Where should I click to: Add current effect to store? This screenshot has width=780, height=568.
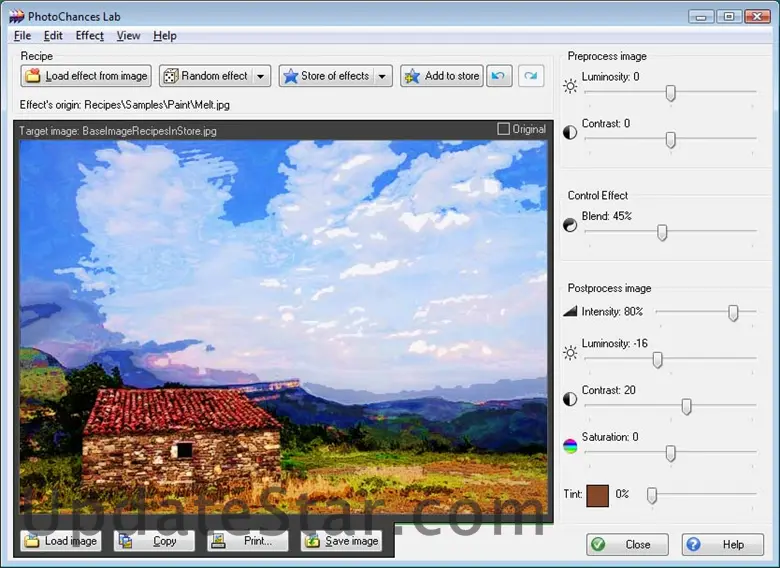(x=441, y=76)
